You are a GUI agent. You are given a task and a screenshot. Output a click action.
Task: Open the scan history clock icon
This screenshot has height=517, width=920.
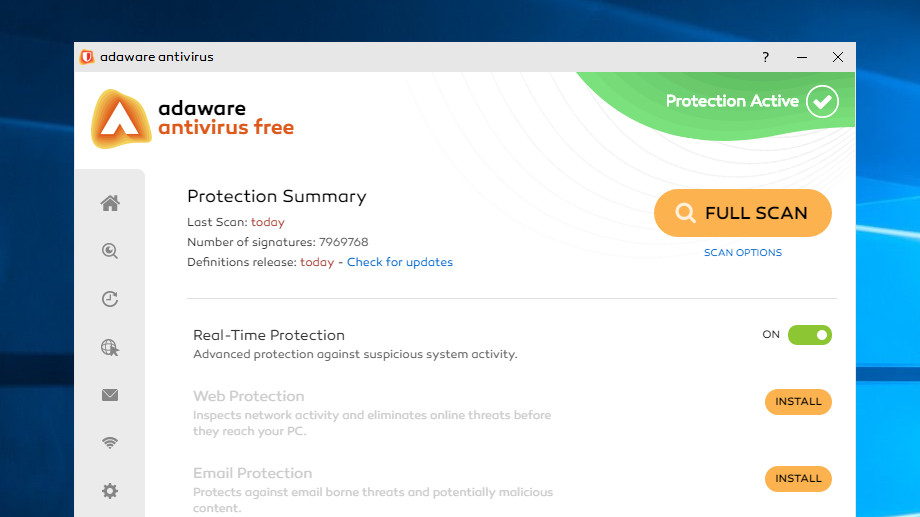(x=110, y=299)
